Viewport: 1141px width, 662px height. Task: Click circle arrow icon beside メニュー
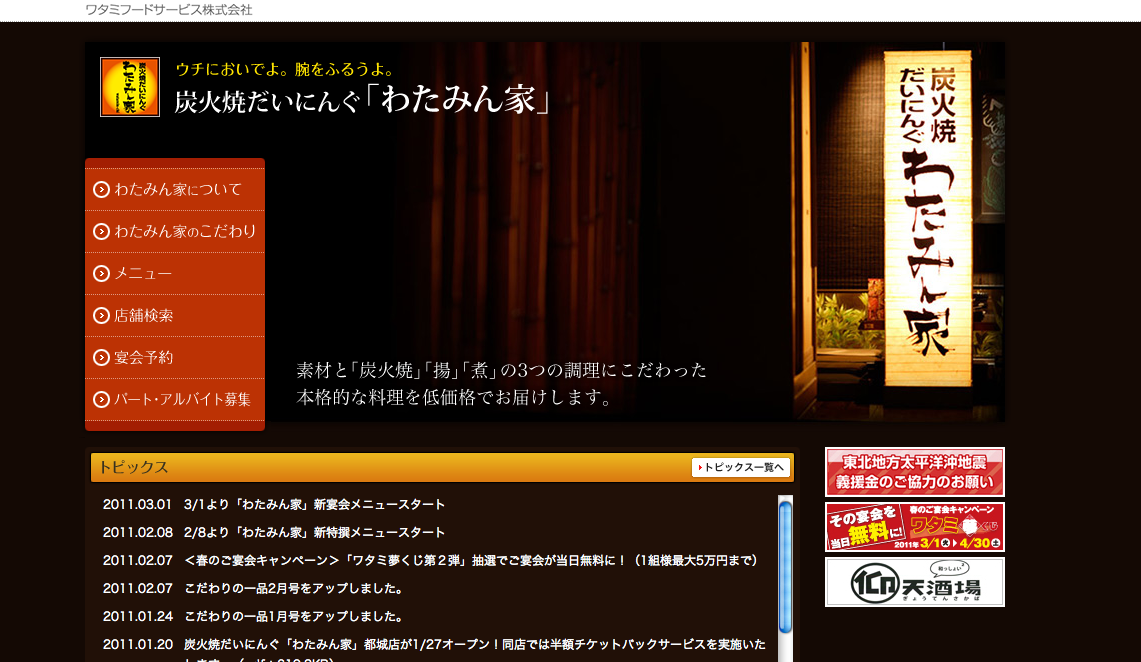(x=101, y=274)
